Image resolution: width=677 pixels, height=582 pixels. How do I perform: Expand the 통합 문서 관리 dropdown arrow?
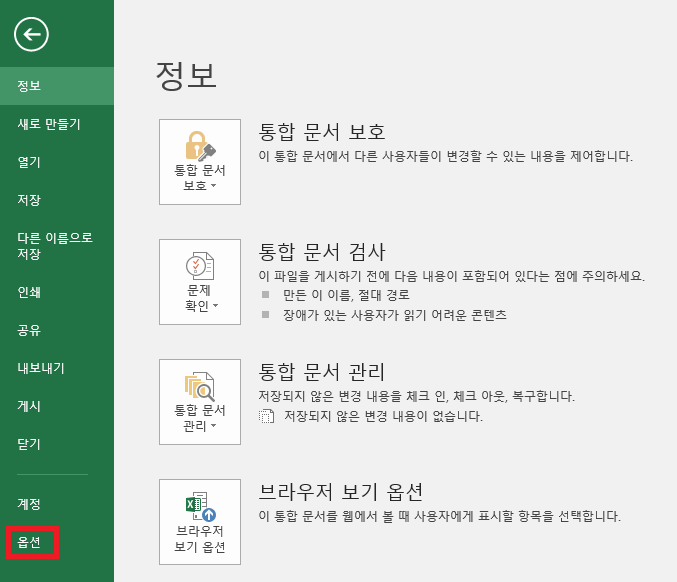pyautogui.click(x=213, y=426)
